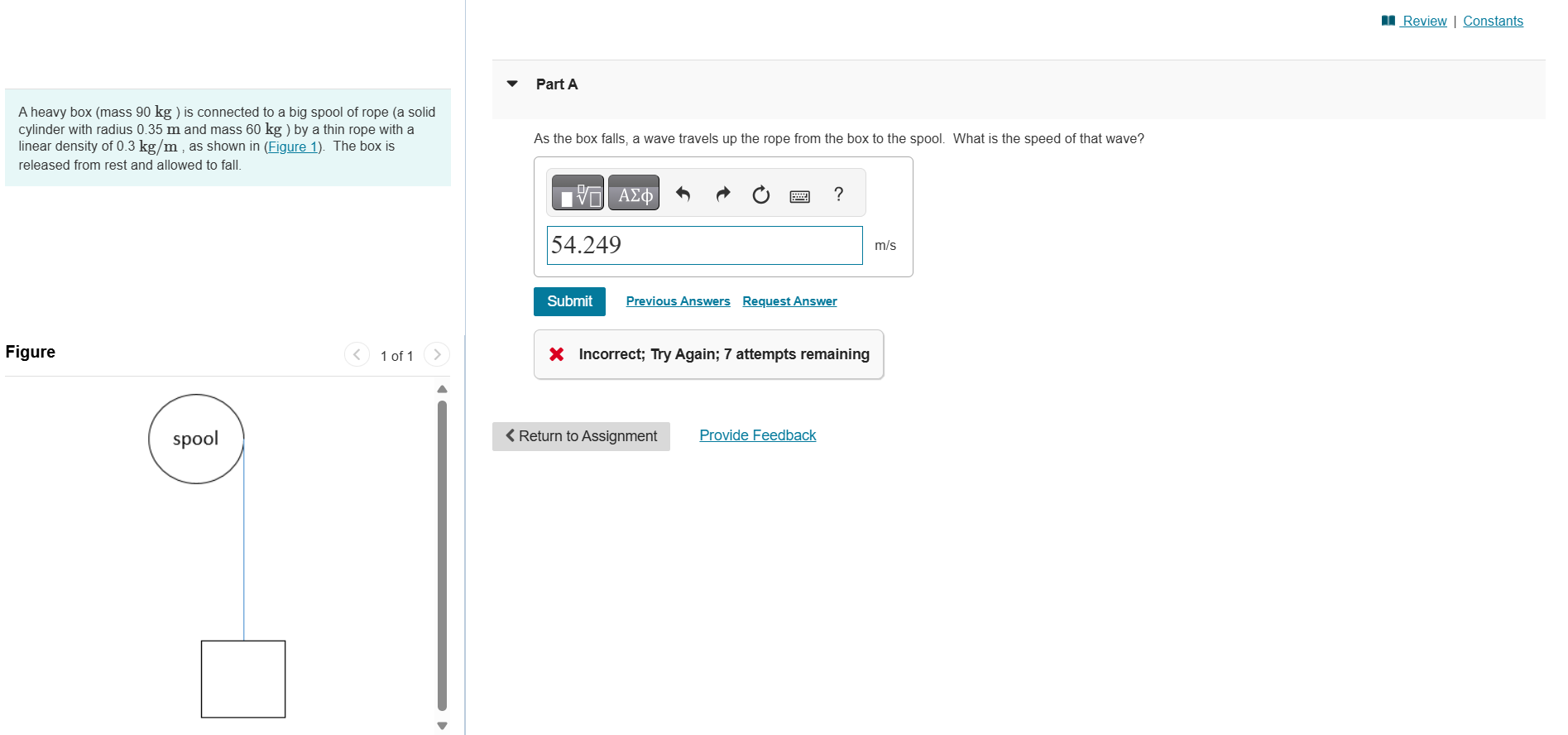
Task: Click the red X incorrect icon
Action: (557, 354)
